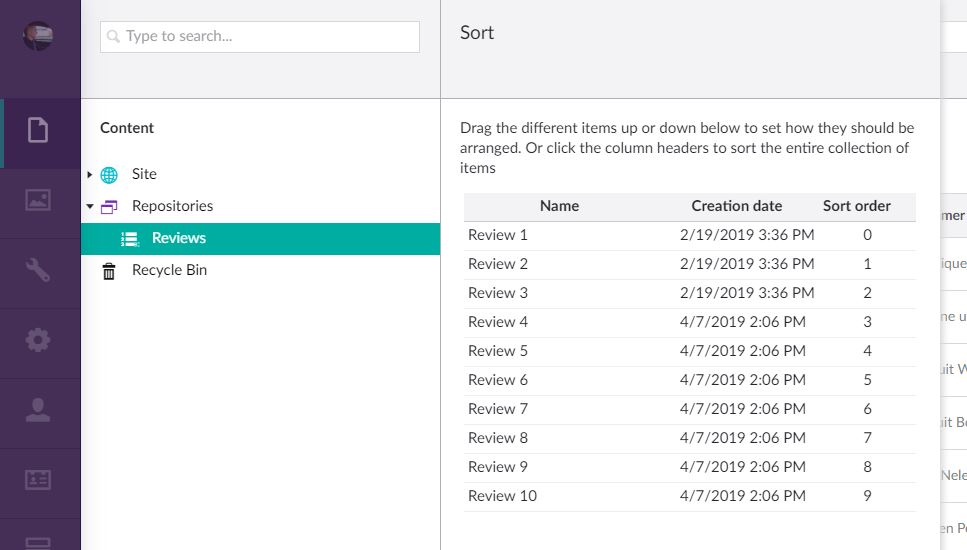Open the Forms section icon at bottom

[x=38, y=543]
